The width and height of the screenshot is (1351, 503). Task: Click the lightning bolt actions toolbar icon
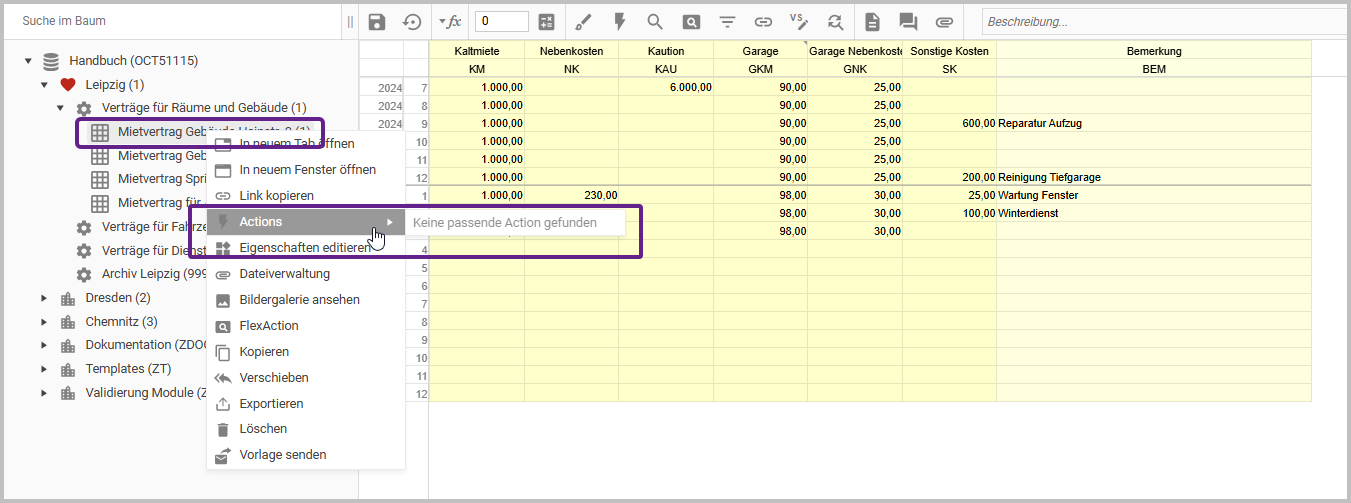[x=619, y=22]
